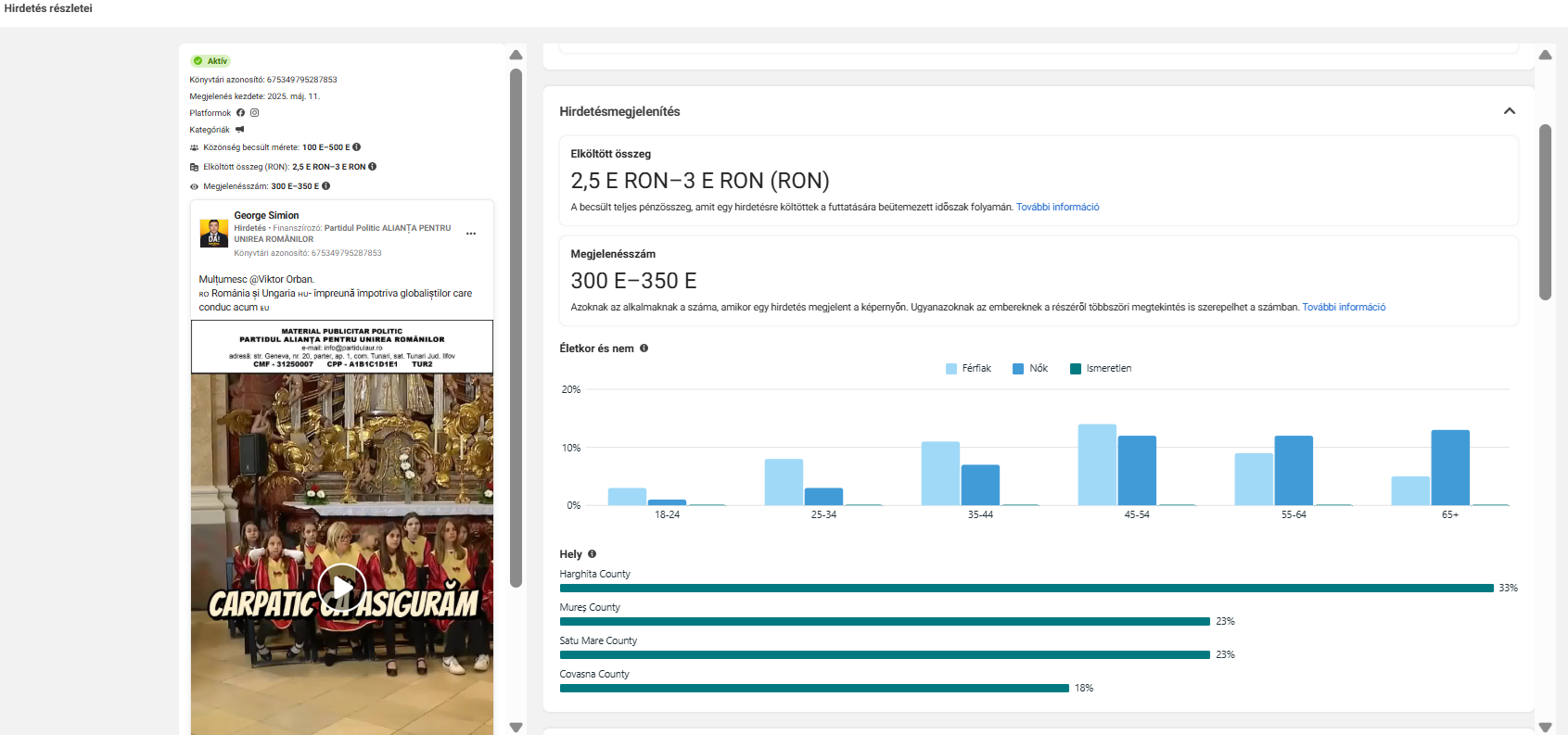
Task: Click the ad video thumbnail with choir children
Action: [342, 554]
